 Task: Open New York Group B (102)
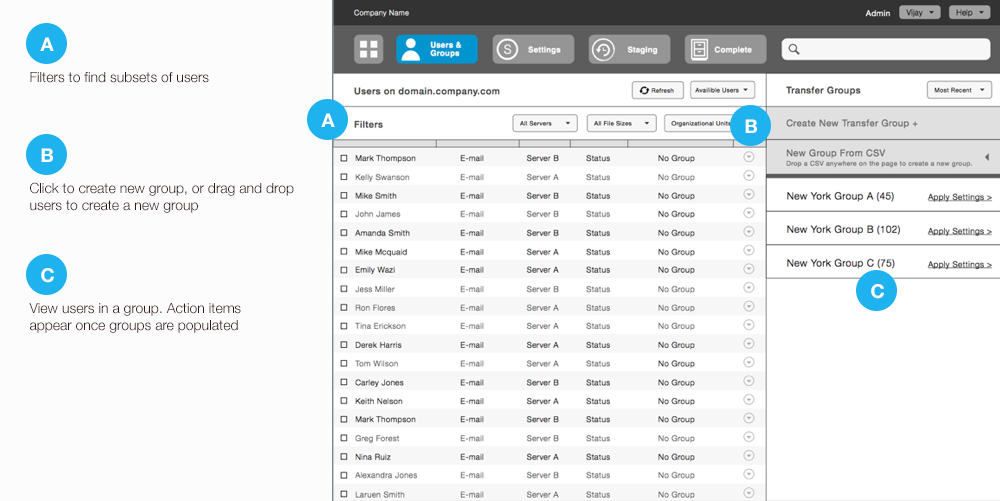843,229
